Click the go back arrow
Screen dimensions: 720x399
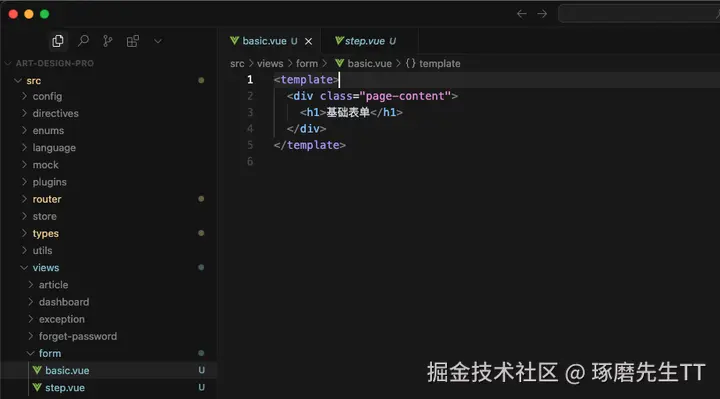[522, 14]
